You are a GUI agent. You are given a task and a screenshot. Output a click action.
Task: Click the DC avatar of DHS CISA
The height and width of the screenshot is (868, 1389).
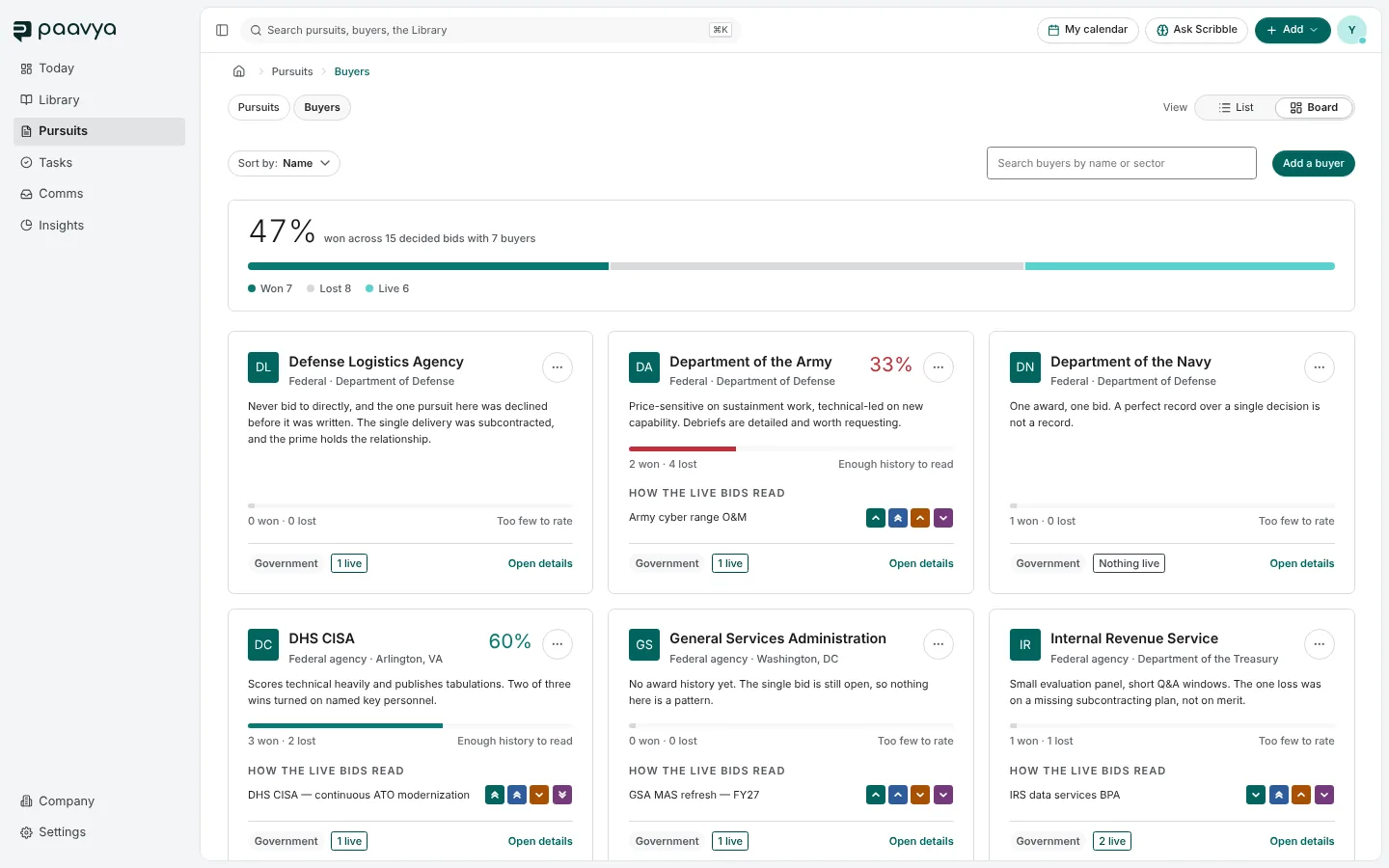263,644
